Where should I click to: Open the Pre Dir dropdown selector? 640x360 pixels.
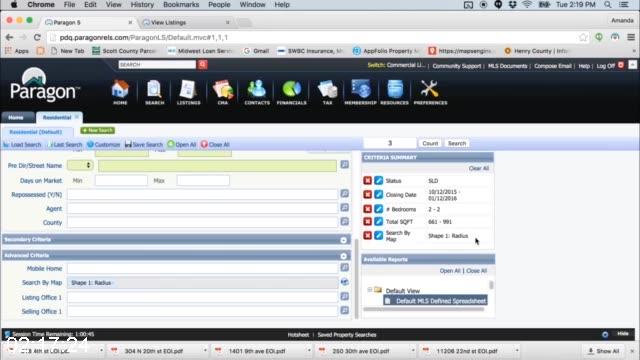(80, 165)
